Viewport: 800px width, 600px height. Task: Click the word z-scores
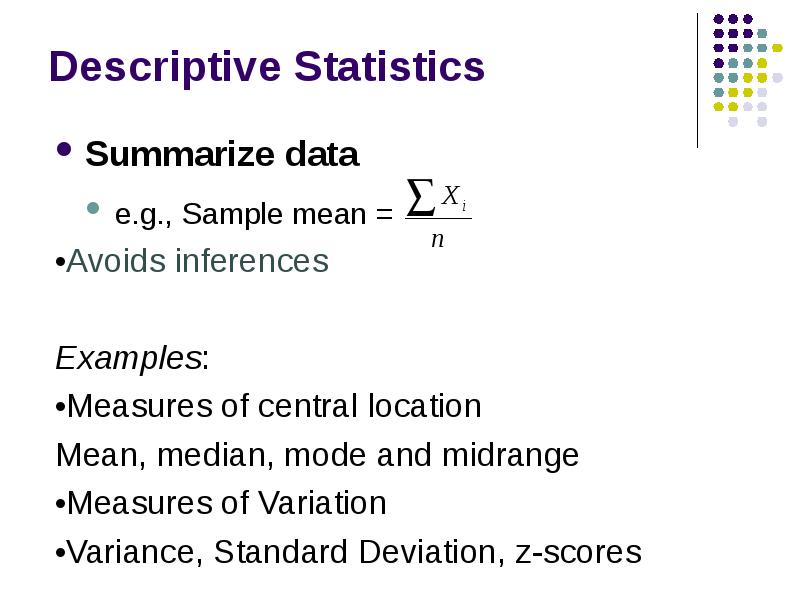[x=578, y=552]
